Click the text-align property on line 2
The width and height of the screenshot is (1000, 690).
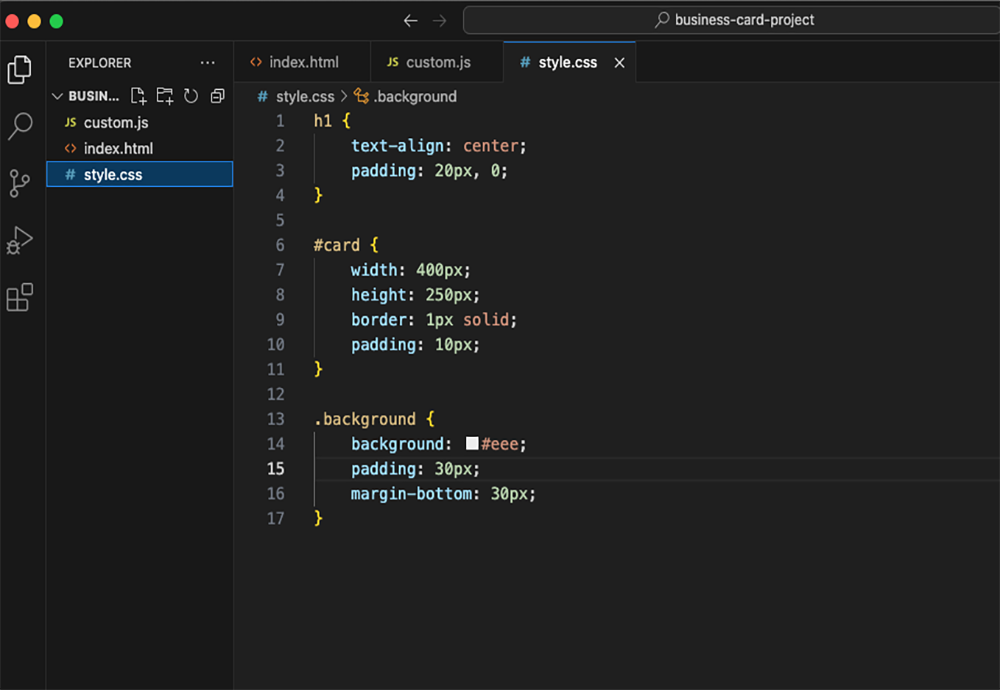click(397, 146)
